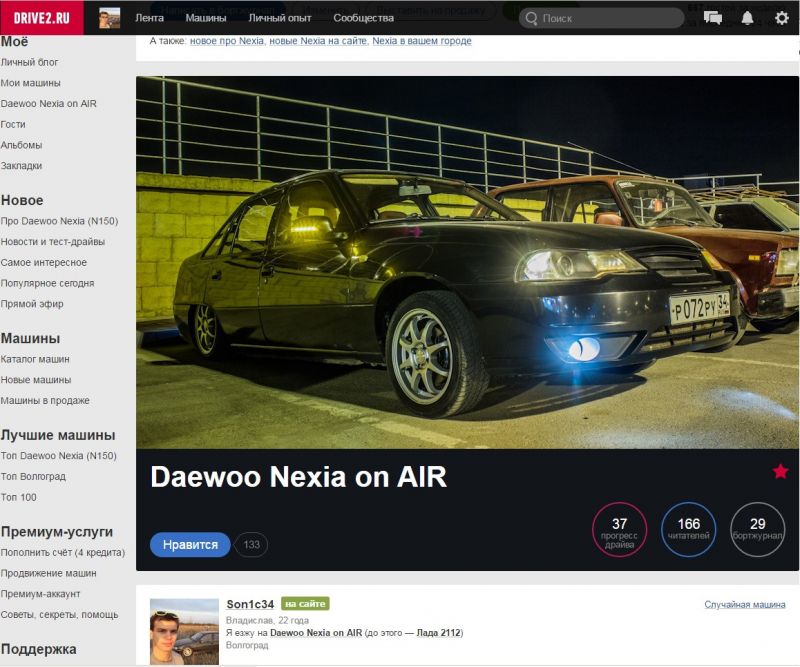Image resolution: width=800 pixels, height=667 pixels.
Task: Open the Альбомы sidebar link
Action: point(21,145)
